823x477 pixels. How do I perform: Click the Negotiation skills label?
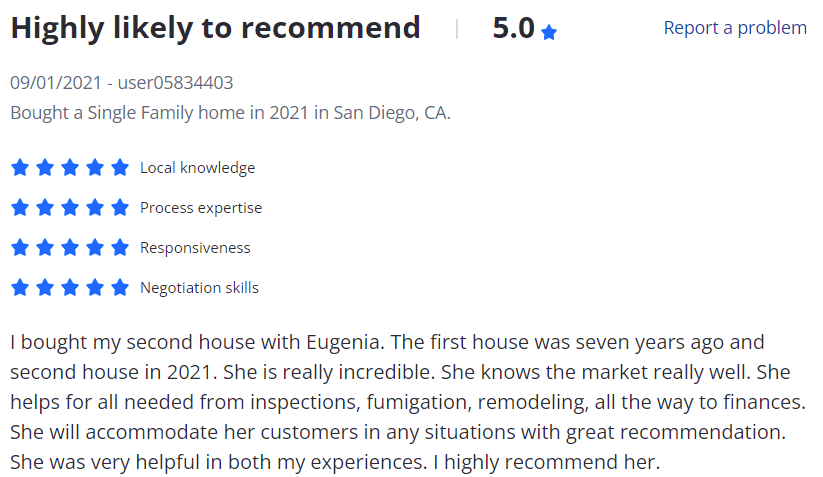point(199,288)
